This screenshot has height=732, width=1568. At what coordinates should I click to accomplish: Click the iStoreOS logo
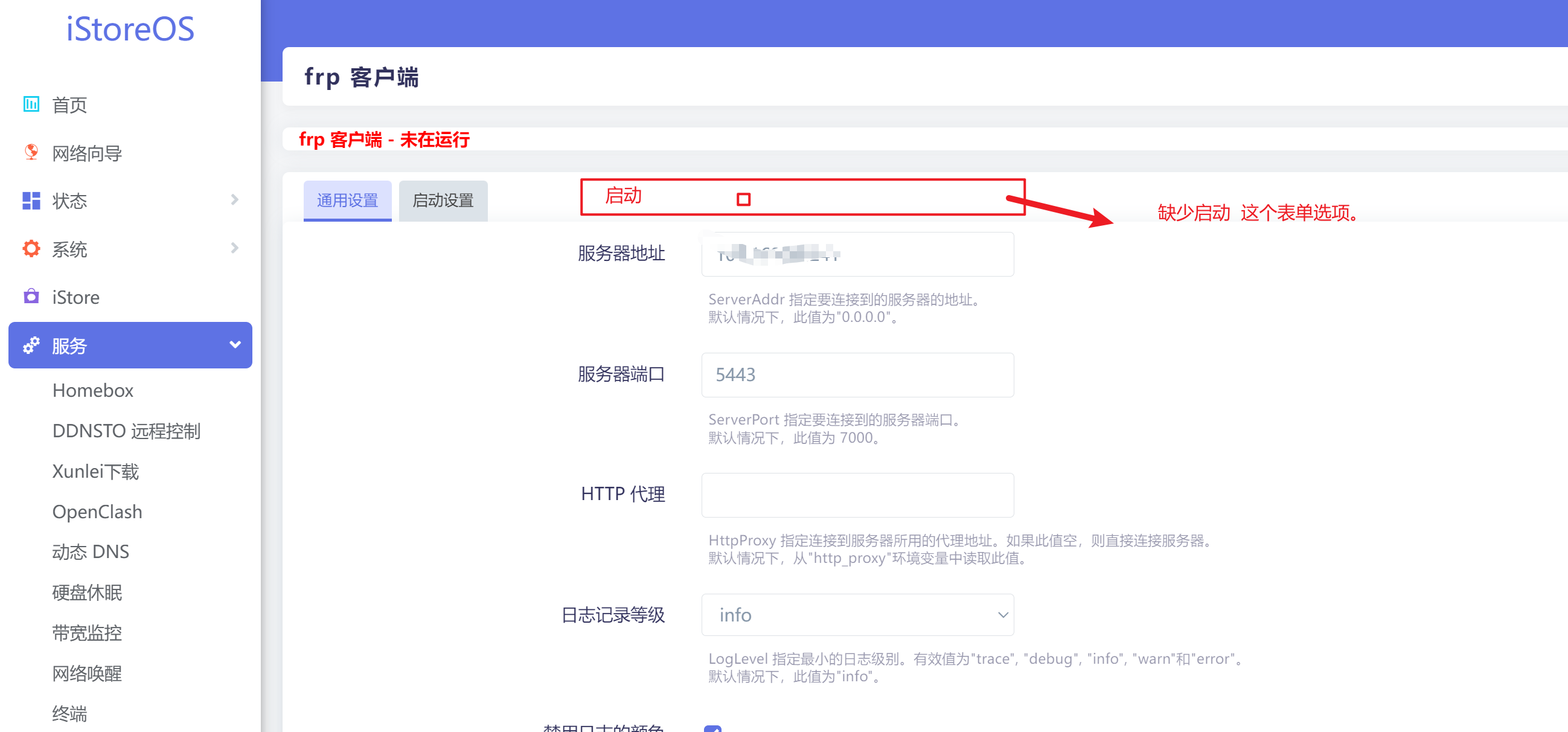coord(130,29)
